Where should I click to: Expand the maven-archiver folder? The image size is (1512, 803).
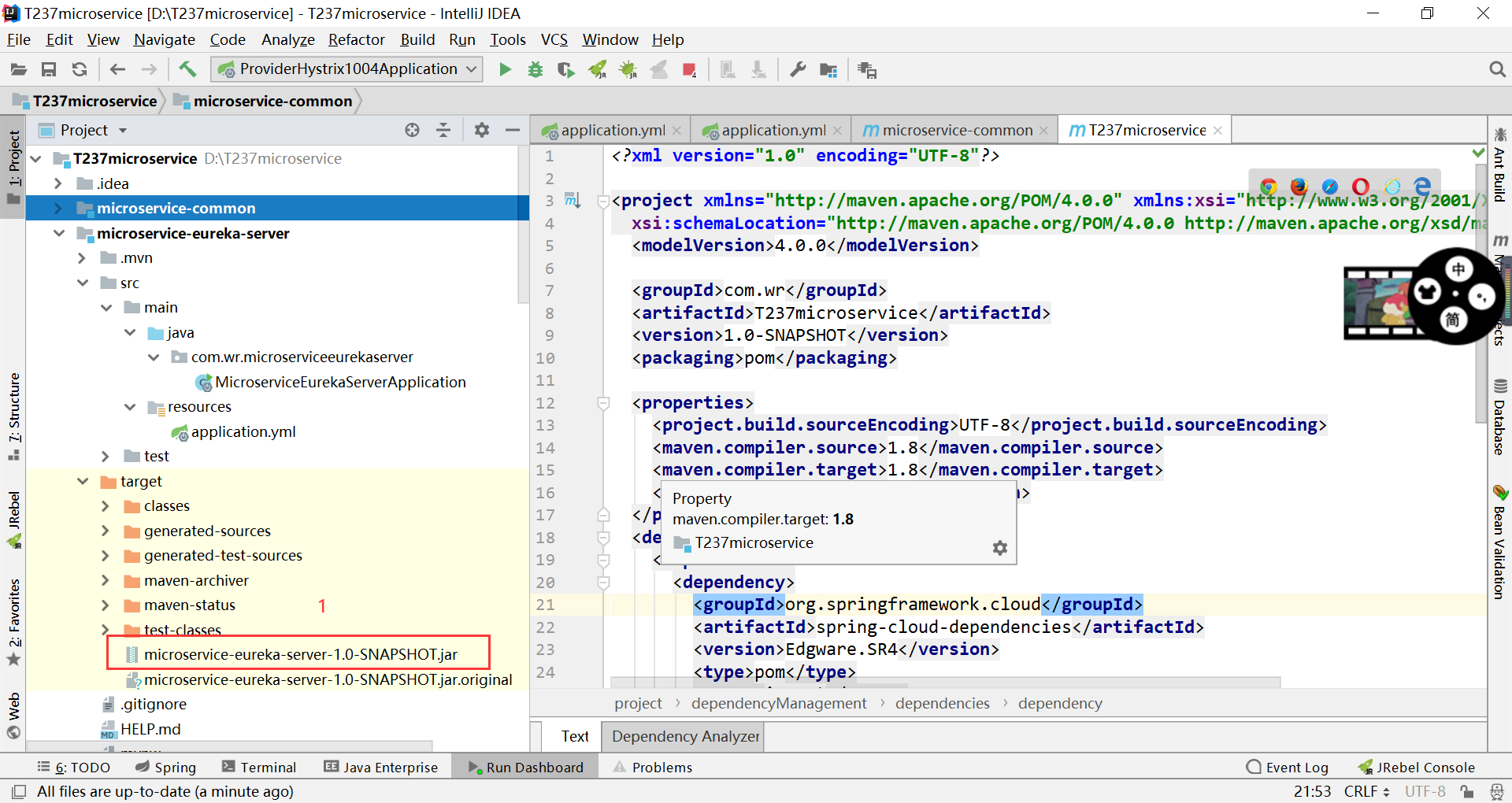(106, 580)
